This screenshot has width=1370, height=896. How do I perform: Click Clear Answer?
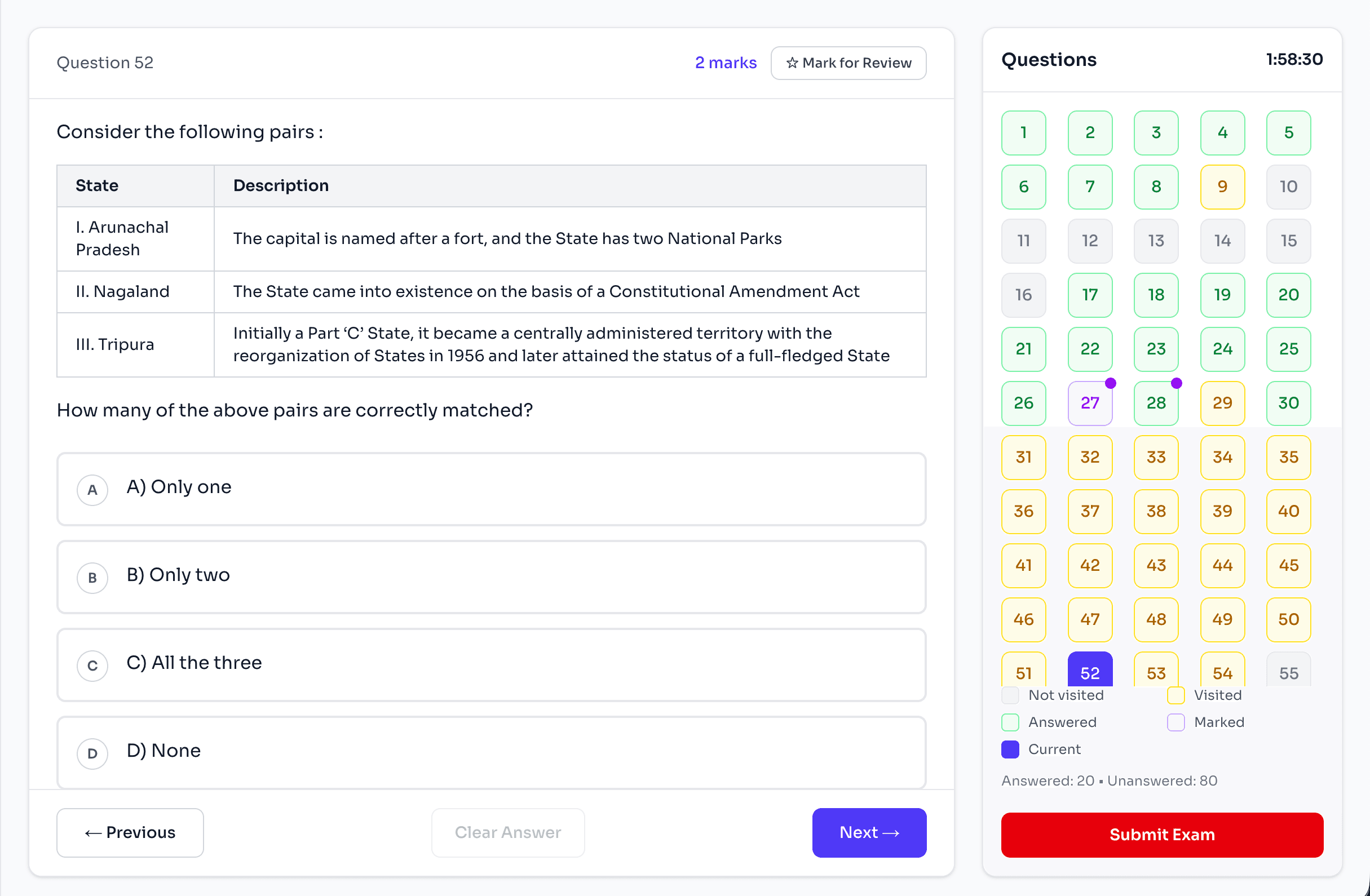tap(508, 832)
